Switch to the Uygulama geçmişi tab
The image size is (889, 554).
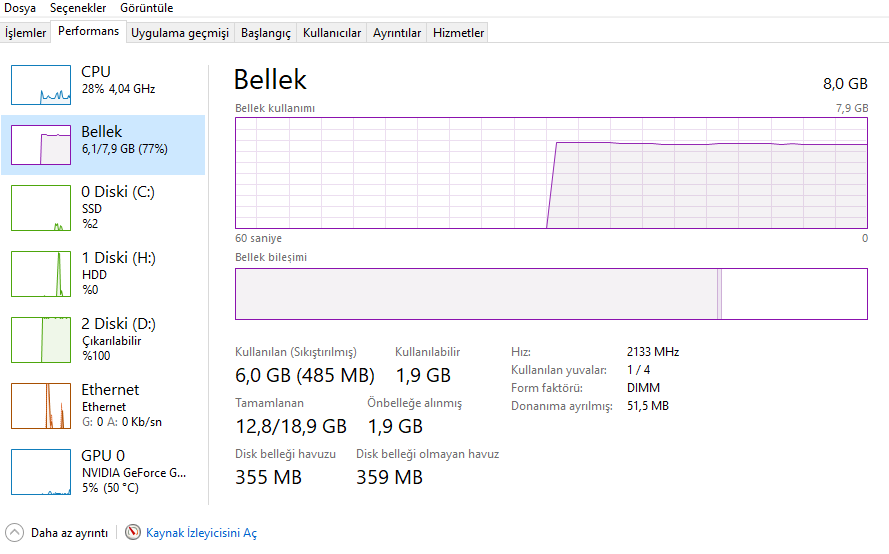pyautogui.click(x=180, y=33)
